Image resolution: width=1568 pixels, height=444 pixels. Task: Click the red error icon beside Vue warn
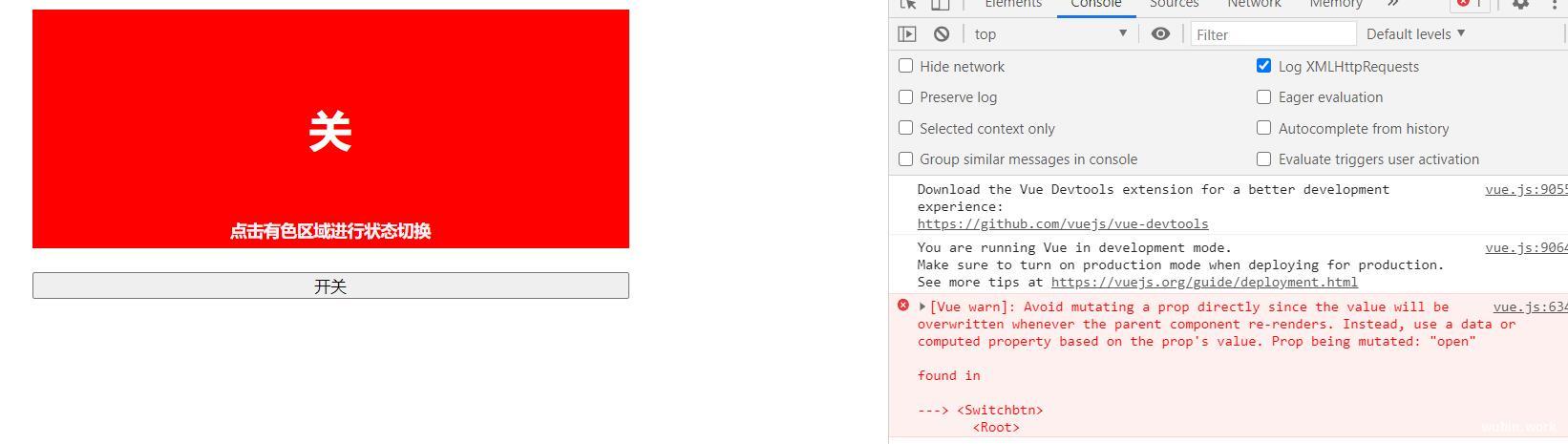tap(903, 306)
